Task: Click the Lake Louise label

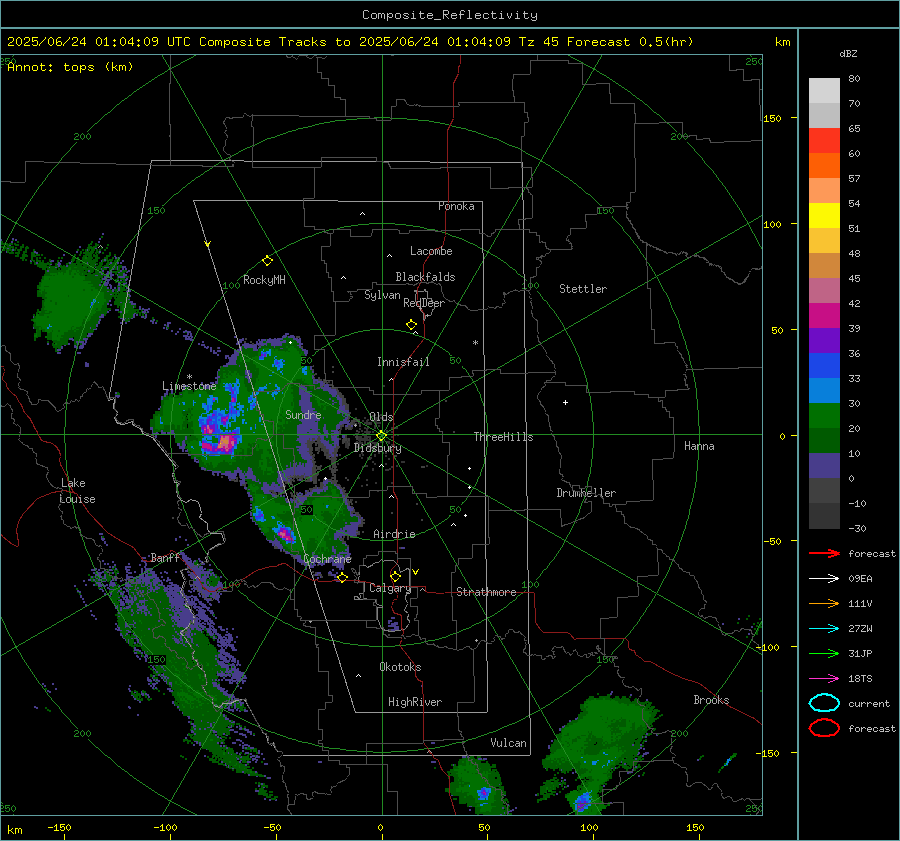Action: pyautogui.click(x=77, y=491)
